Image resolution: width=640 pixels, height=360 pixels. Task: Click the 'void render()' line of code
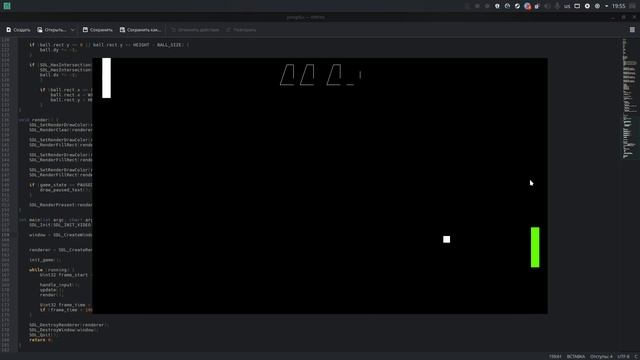point(39,120)
